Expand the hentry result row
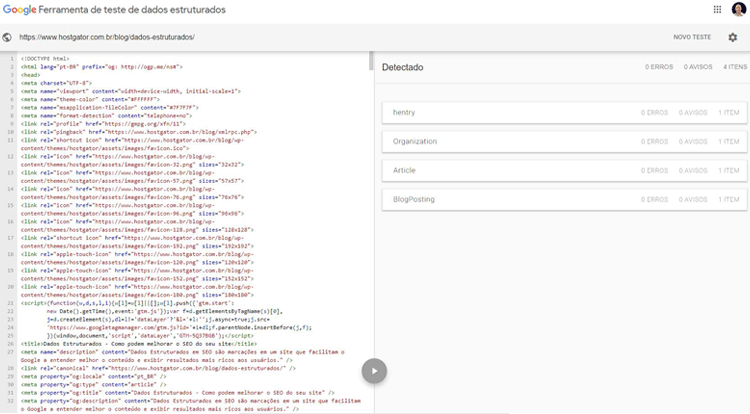Screen dimensions: 750x414 pos(564,113)
